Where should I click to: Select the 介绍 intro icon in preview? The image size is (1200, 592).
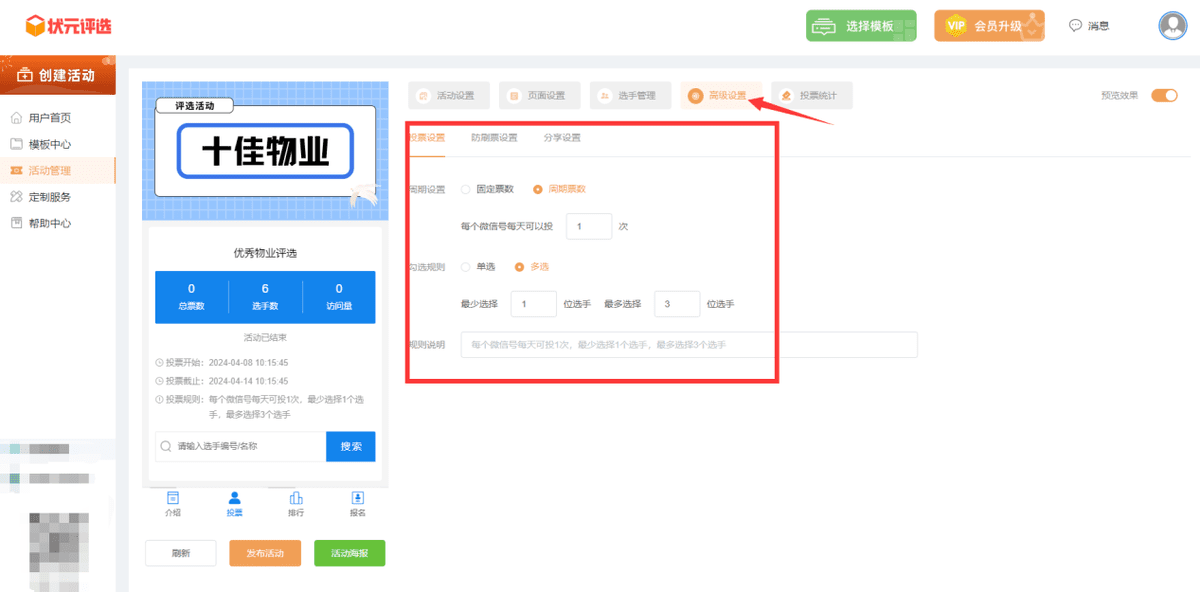(x=173, y=502)
